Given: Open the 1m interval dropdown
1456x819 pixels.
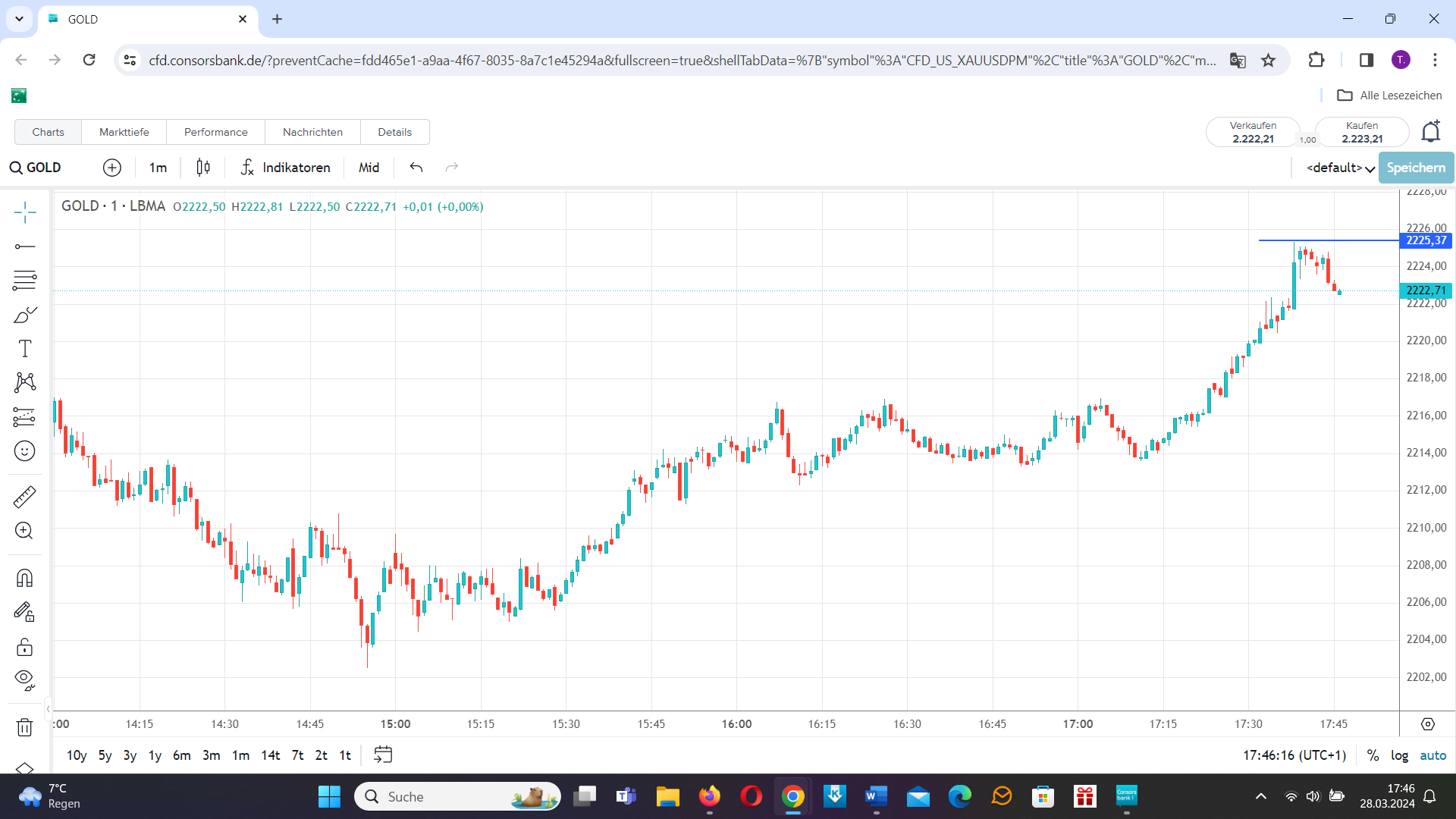Looking at the screenshot, I should click(x=158, y=168).
